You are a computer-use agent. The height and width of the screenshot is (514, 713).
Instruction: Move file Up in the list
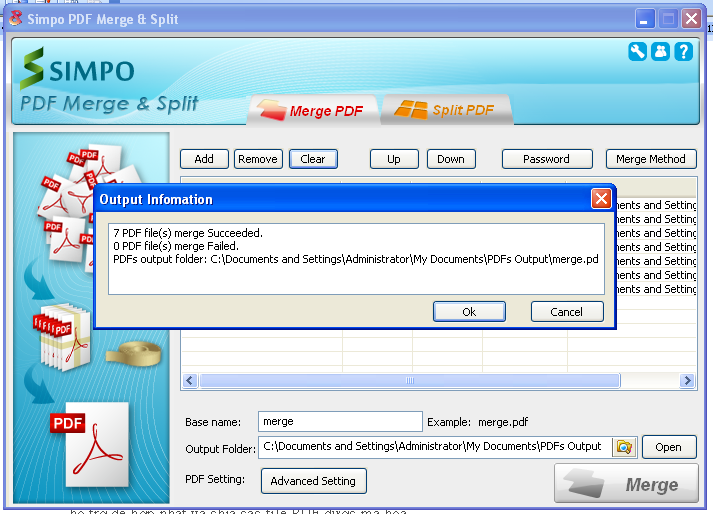[394, 159]
